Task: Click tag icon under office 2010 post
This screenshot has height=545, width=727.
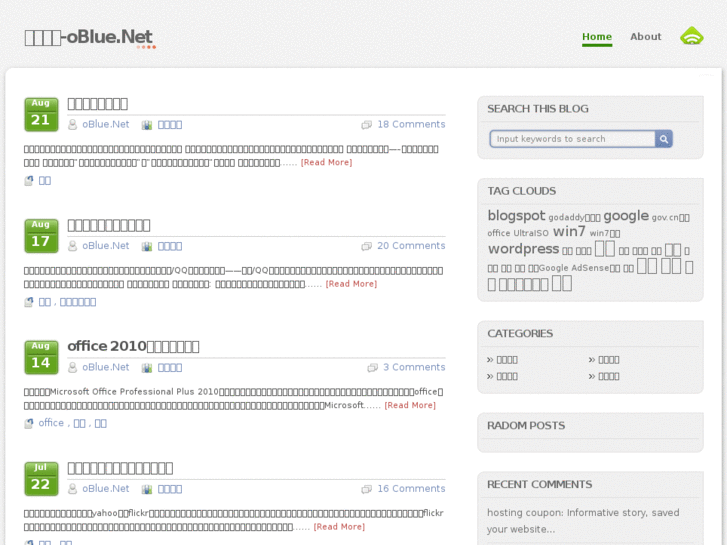Action: tap(29, 423)
